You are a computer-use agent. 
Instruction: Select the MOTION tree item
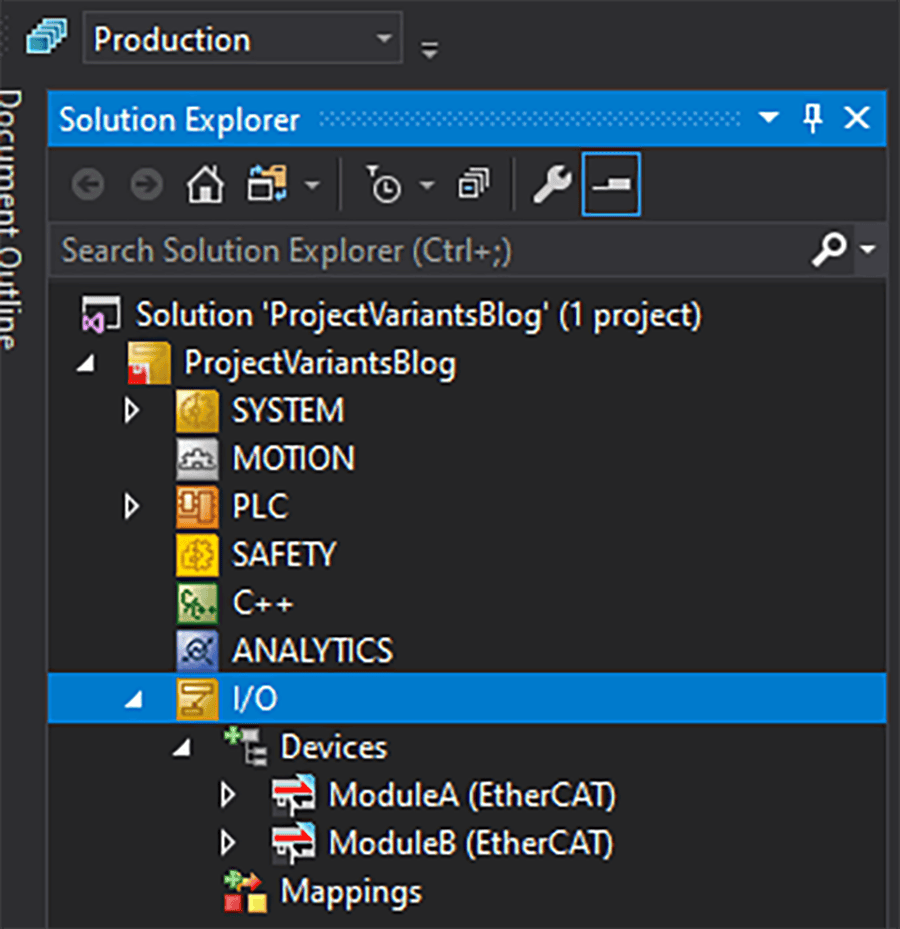pyautogui.click(x=293, y=459)
